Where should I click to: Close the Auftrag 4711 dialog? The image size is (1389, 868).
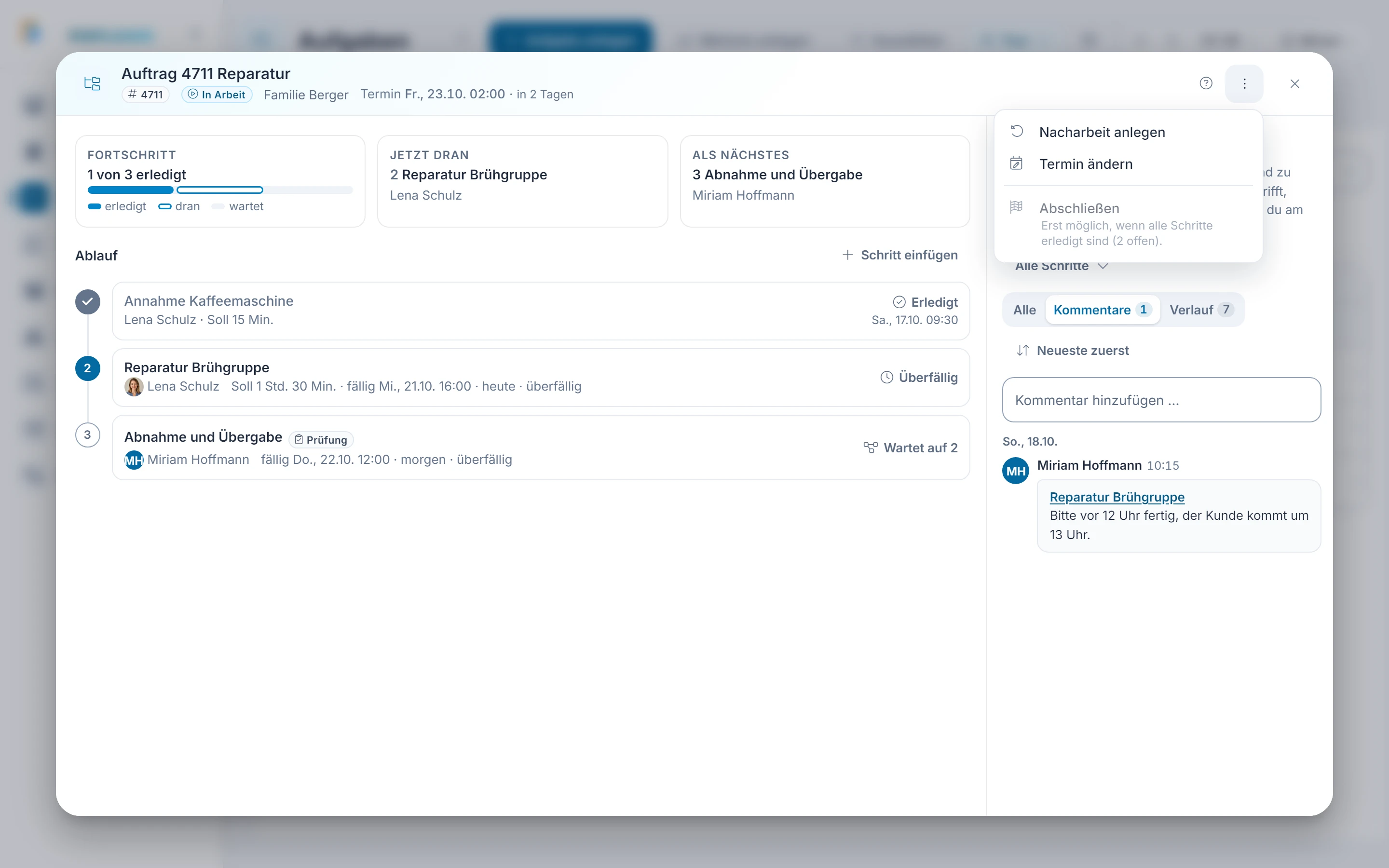point(1294,83)
